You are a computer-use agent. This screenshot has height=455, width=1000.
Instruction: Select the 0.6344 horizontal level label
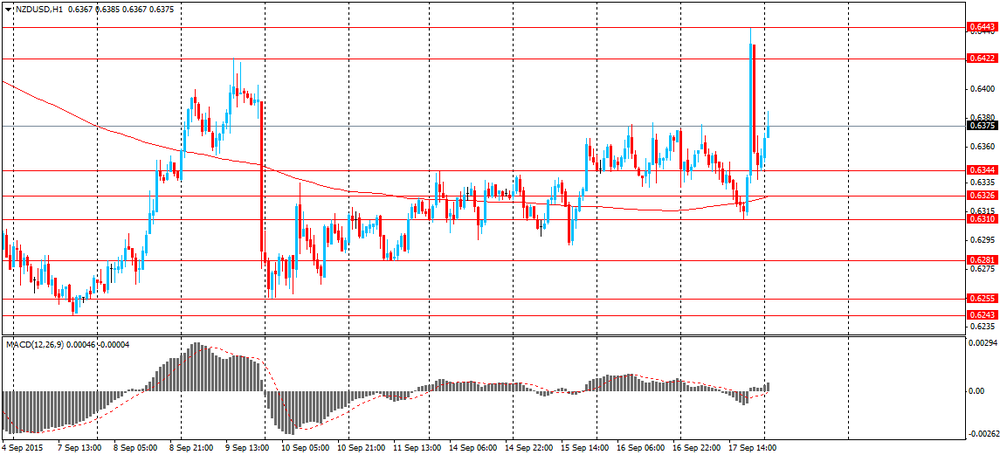point(982,170)
